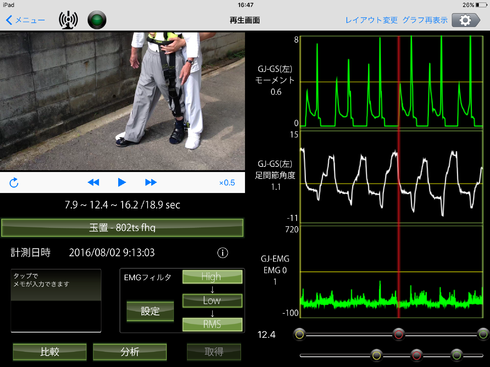This screenshot has height=367, width=490.
Task: Select the yellow start handle on upper slider
Action: coord(299,334)
